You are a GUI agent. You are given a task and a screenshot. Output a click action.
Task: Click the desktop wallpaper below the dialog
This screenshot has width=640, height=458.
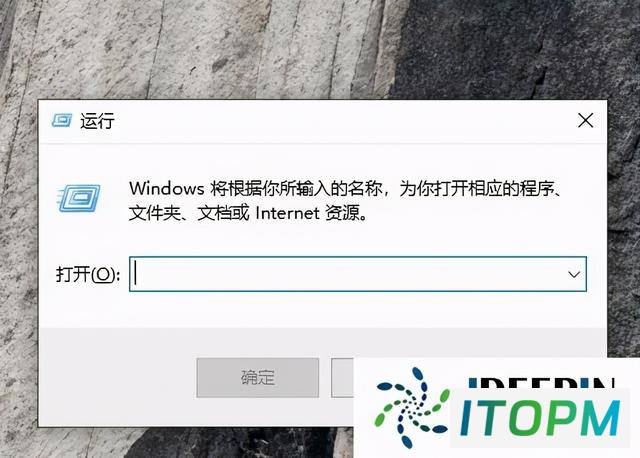184,443
